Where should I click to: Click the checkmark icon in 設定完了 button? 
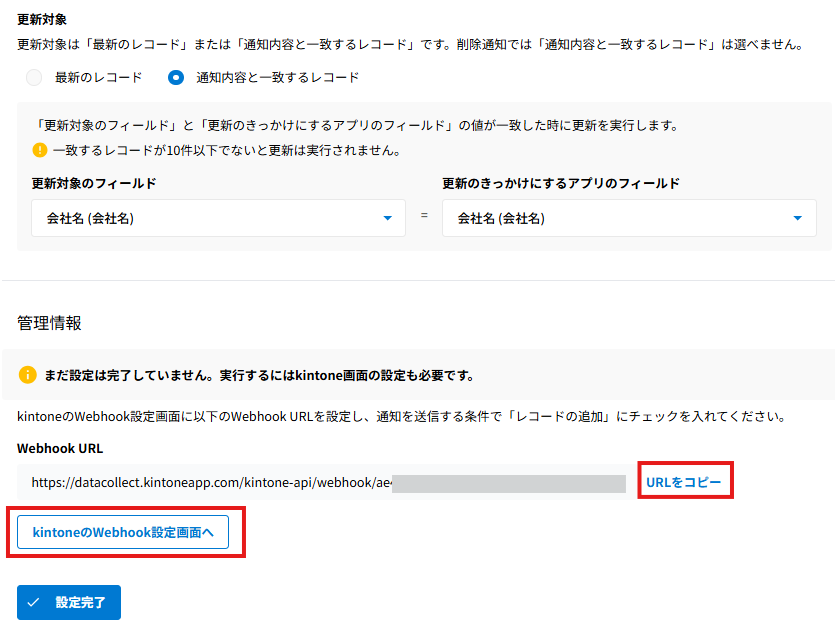(x=35, y=602)
